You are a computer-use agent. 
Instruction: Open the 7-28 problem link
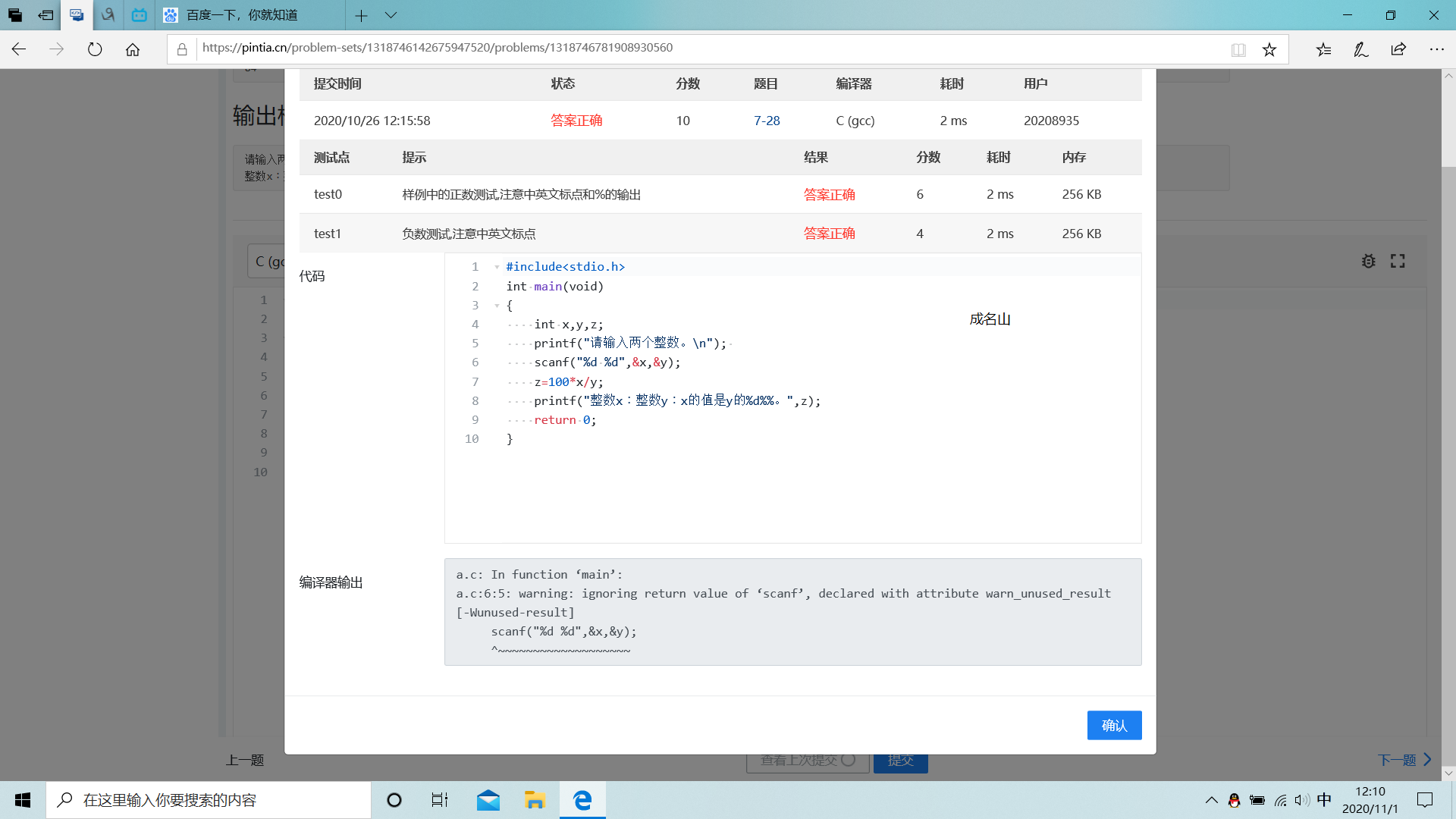[x=766, y=121]
